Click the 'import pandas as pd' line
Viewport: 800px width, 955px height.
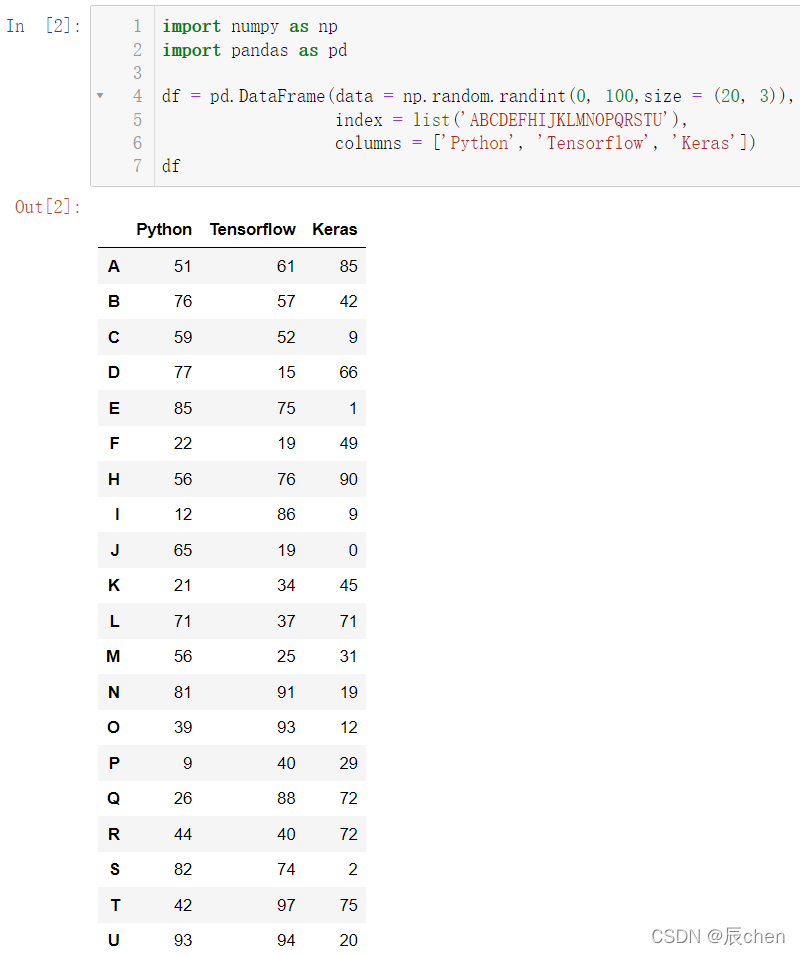254,50
